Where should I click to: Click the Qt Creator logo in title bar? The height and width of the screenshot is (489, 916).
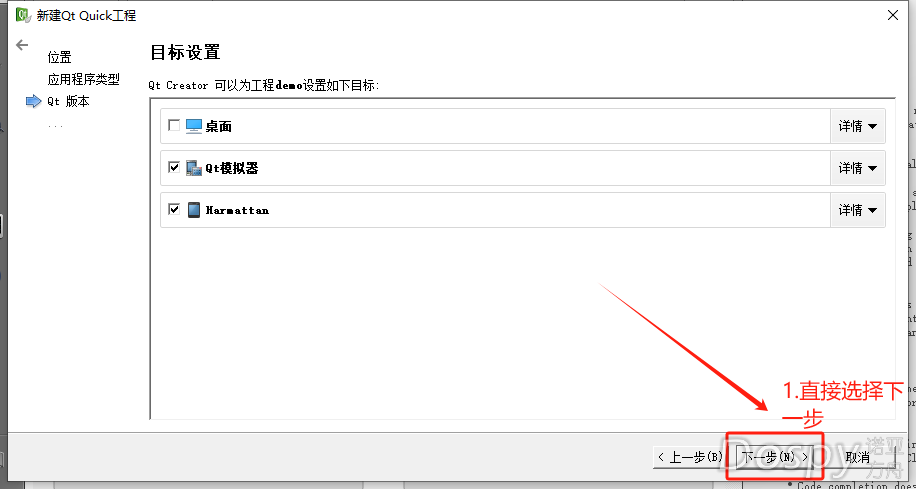tap(23, 15)
